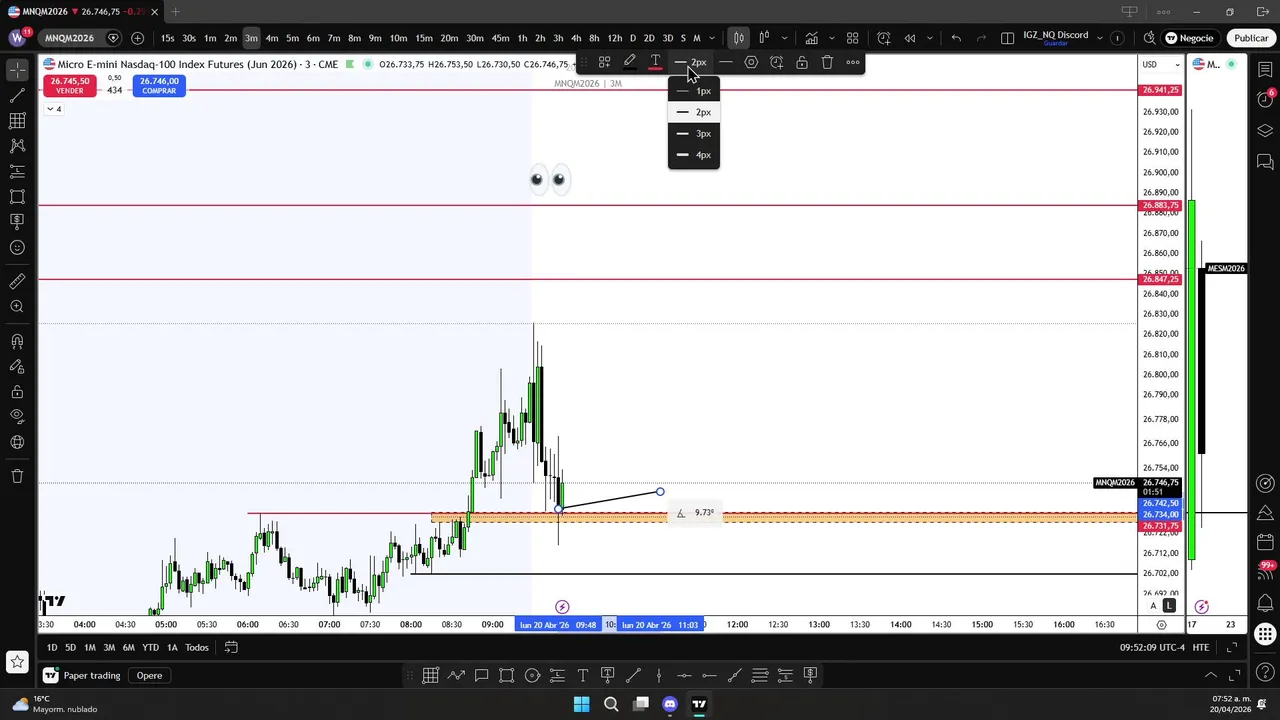1280x720 pixels.
Task: Open the layout grid templates icon
Action: coord(853,38)
